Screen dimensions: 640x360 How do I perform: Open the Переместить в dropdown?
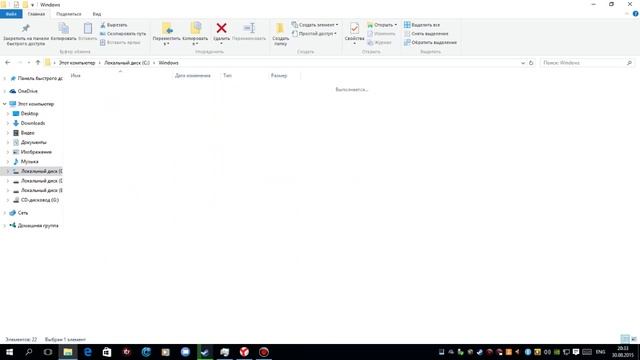pyautogui.click(x=167, y=34)
